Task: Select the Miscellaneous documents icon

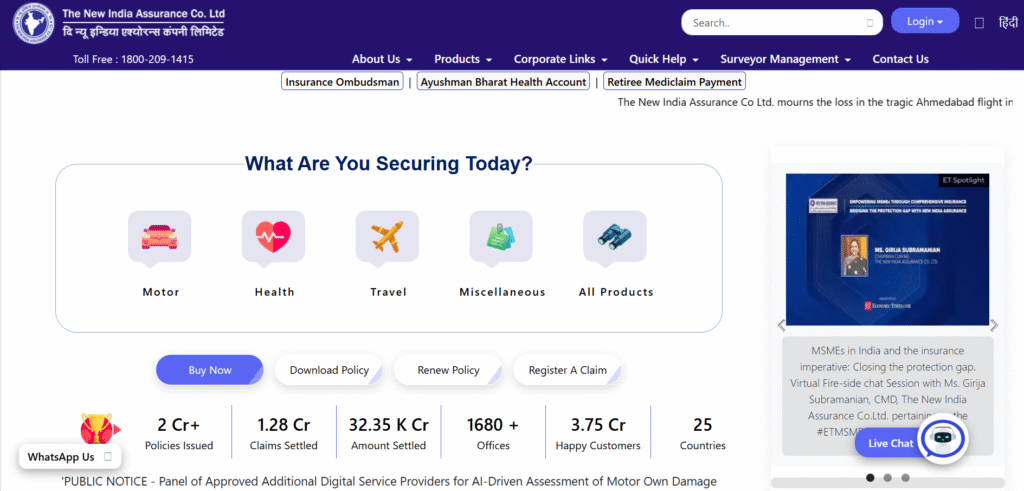Action: point(501,236)
